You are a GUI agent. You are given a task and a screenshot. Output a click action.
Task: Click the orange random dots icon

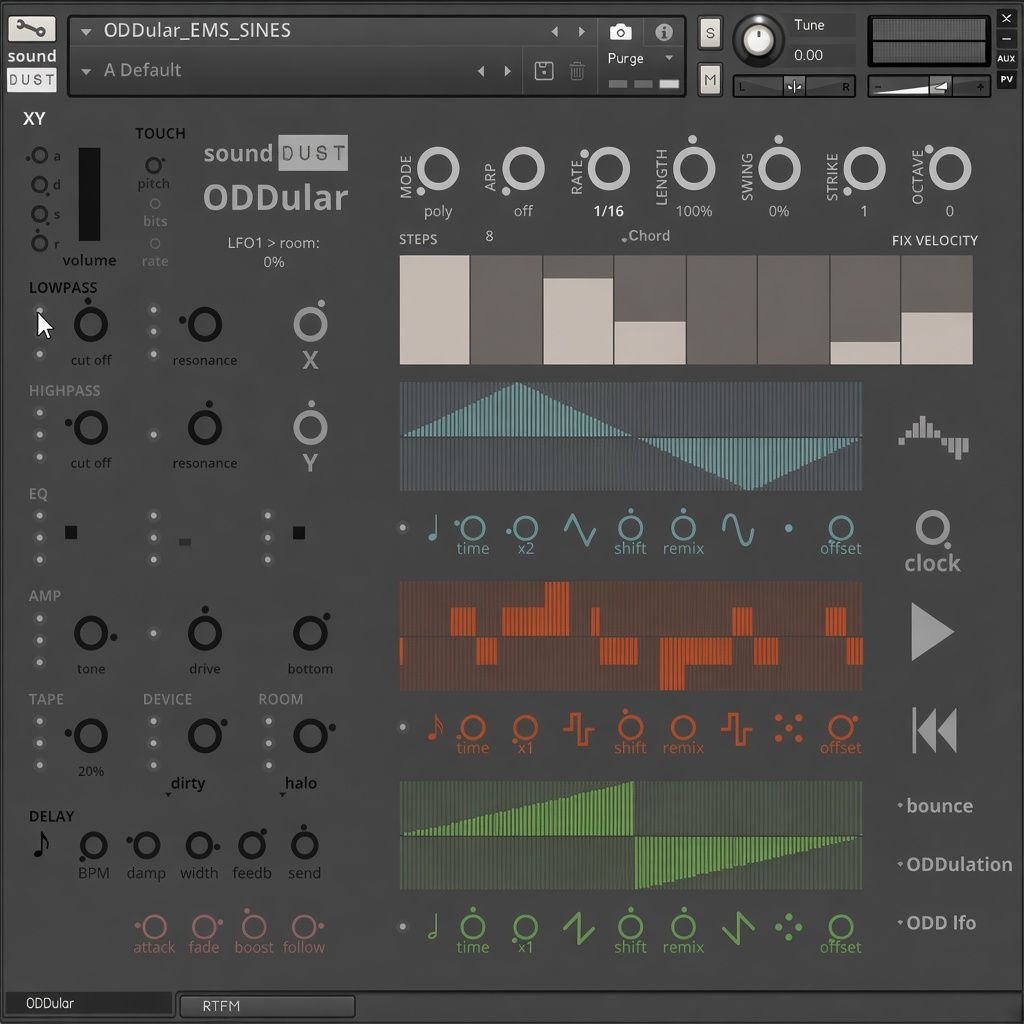click(788, 728)
